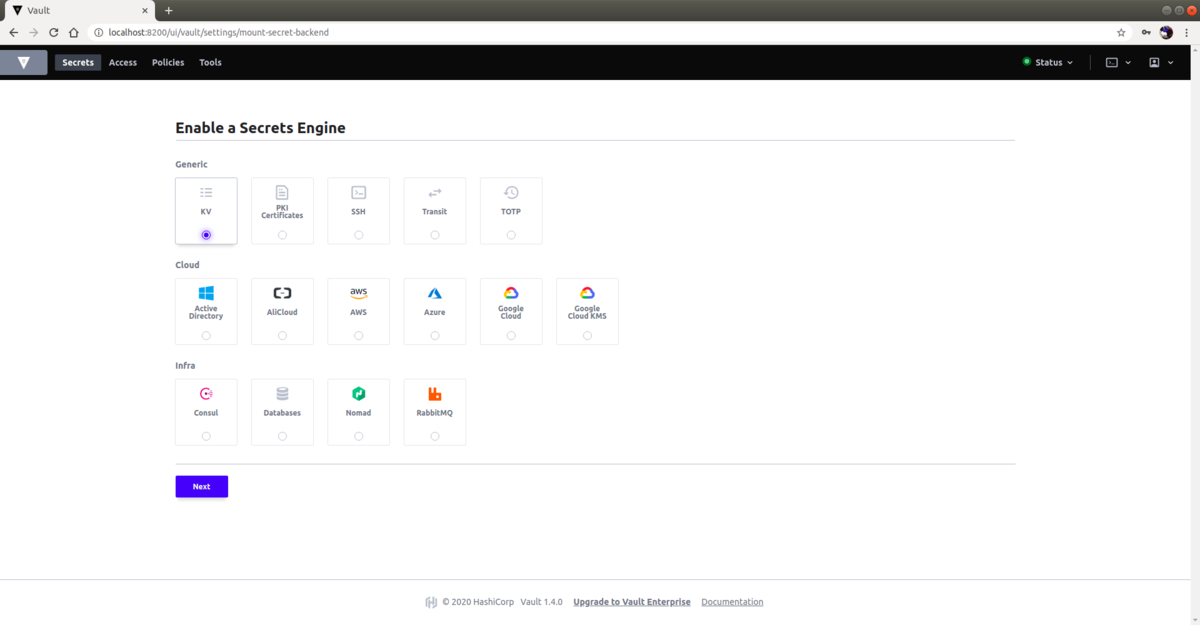Open Upgrade to Vault Enterprise link
Viewport: 1200px width, 625px height.
[x=632, y=602]
